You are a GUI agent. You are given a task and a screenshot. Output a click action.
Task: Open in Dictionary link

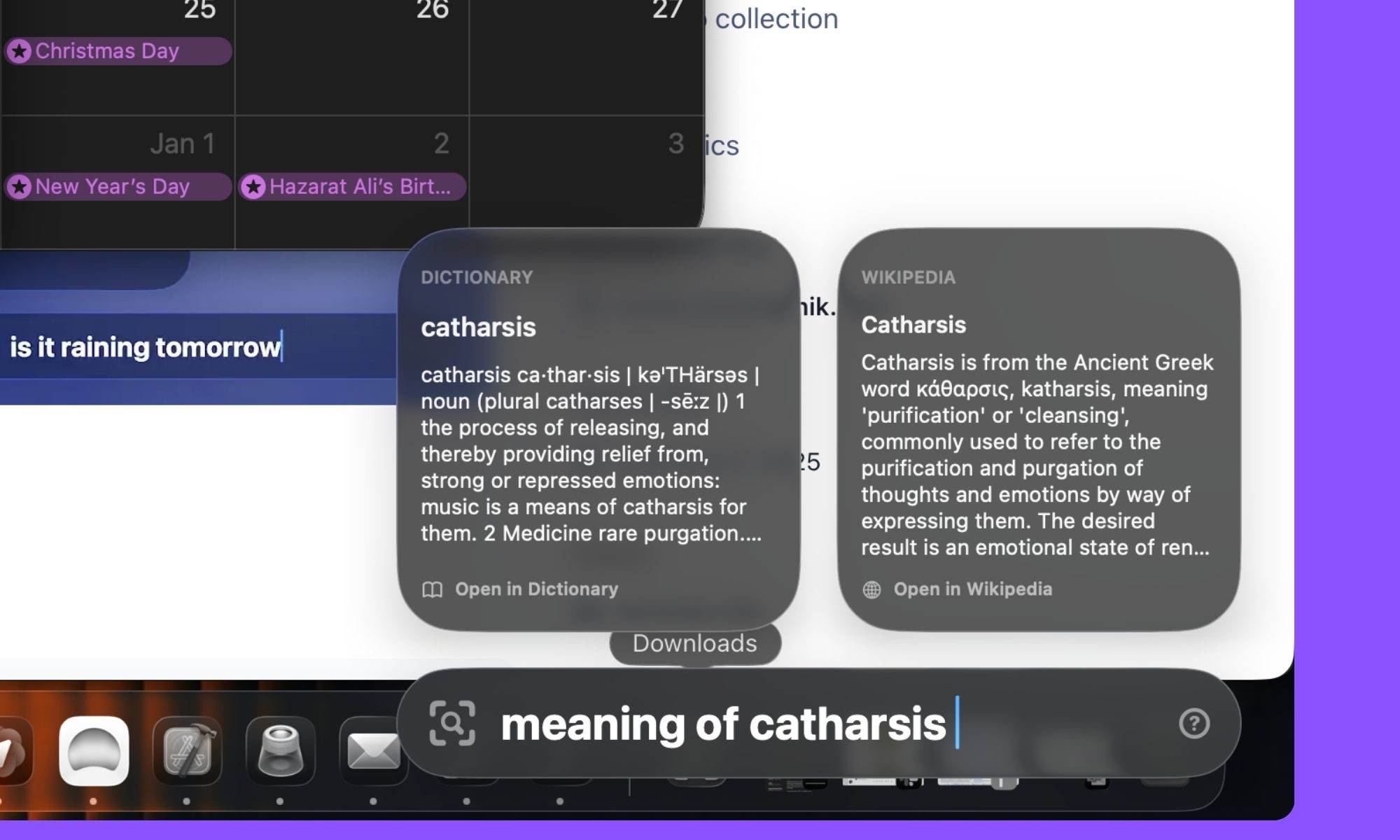pyautogui.click(x=536, y=589)
